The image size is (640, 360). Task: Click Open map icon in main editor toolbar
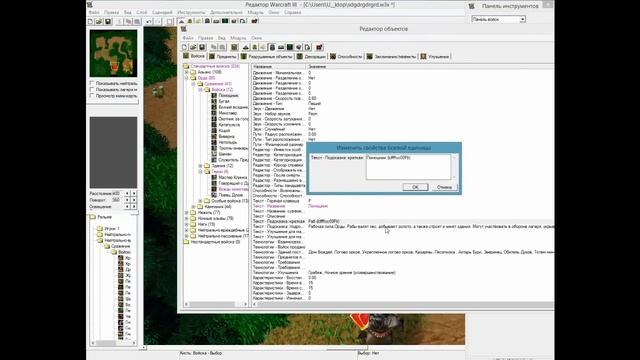[x=99, y=21]
